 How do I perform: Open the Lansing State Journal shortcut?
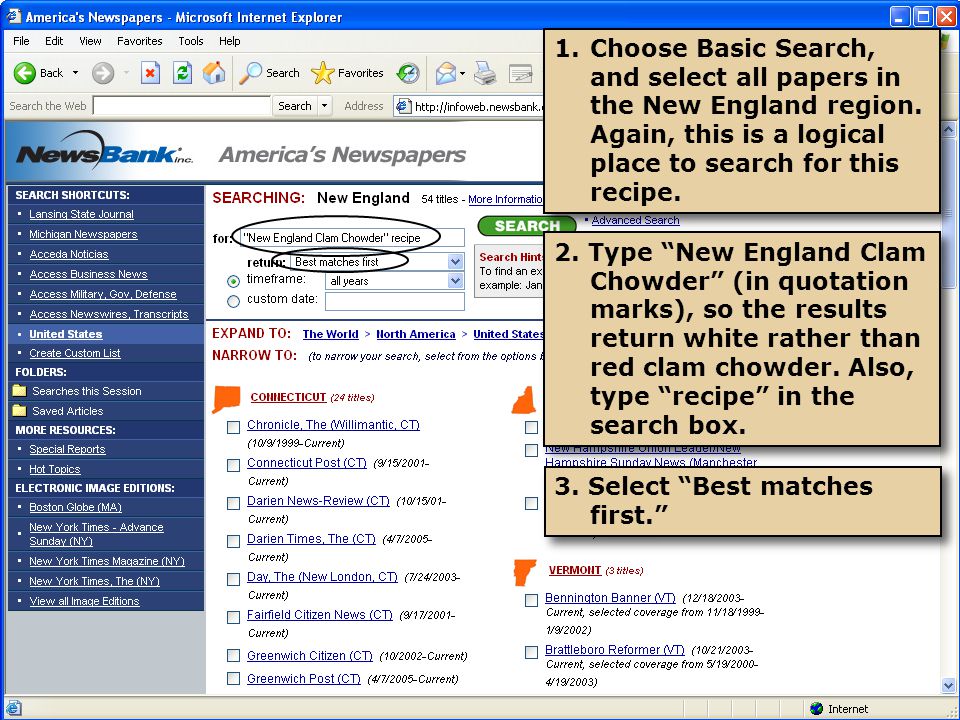click(x=81, y=214)
